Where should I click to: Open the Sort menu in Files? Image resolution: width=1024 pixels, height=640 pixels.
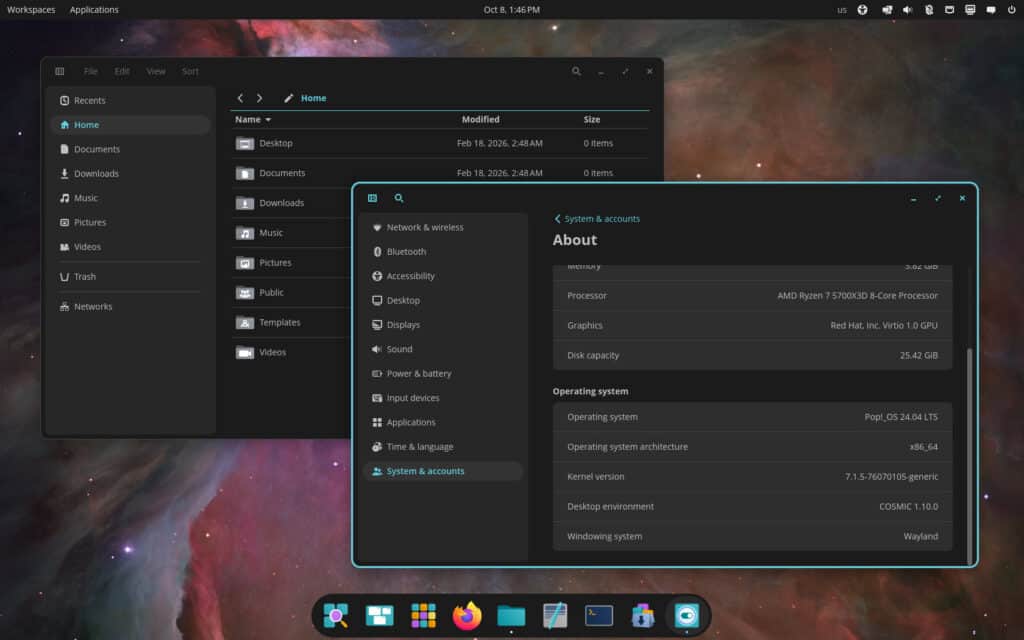pyautogui.click(x=190, y=71)
